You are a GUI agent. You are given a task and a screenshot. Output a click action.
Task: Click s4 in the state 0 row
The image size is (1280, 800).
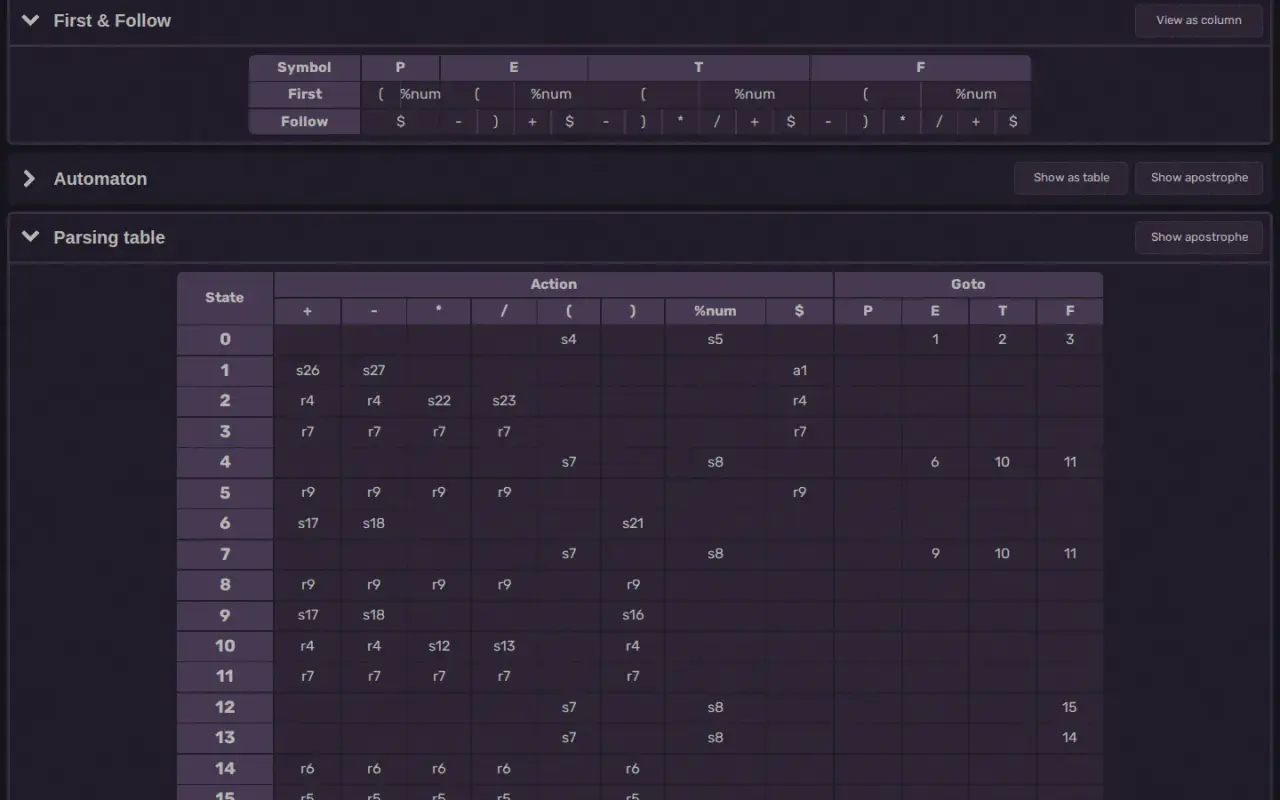pos(569,340)
